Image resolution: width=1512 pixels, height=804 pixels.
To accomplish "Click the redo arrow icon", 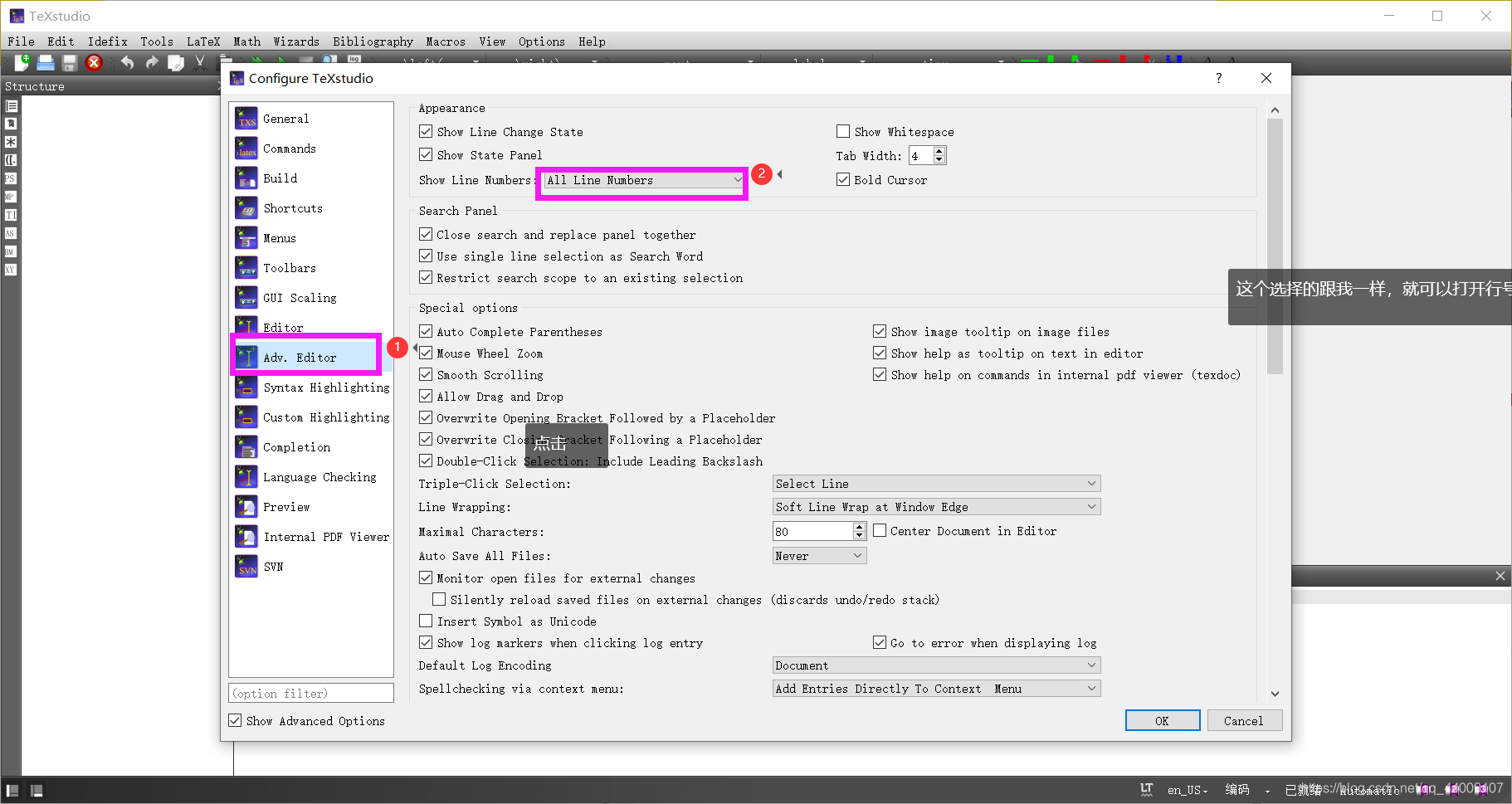I will pyautogui.click(x=151, y=62).
